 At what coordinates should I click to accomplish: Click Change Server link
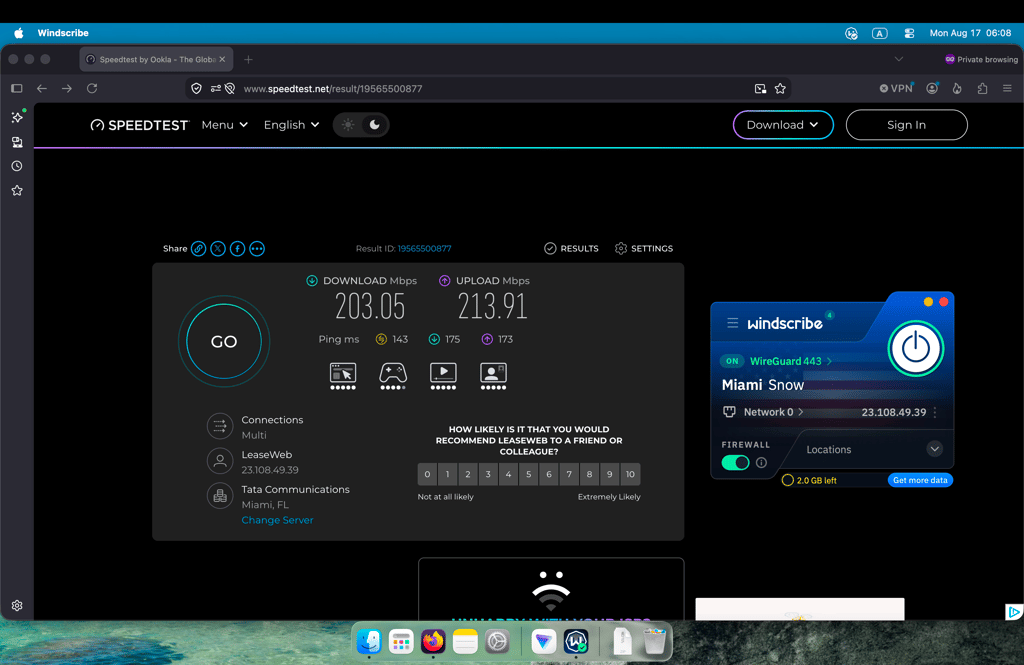pyautogui.click(x=278, y=520)
